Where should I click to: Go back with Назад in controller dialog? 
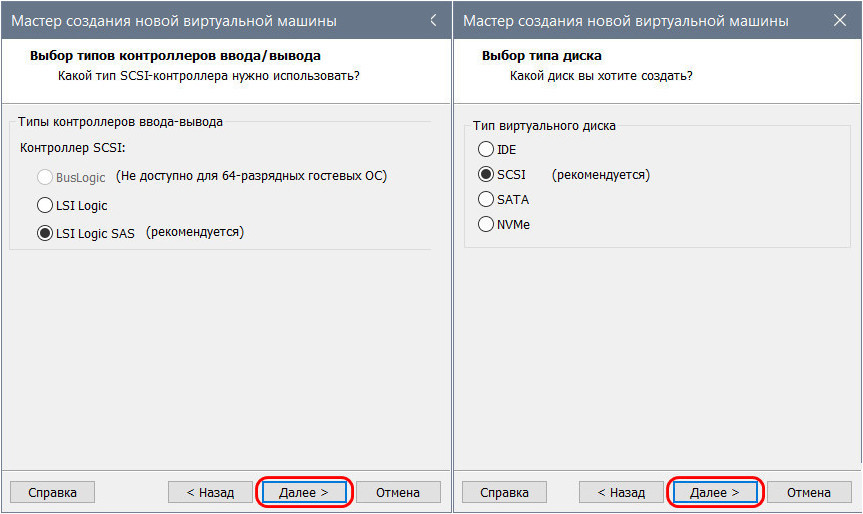209,492
